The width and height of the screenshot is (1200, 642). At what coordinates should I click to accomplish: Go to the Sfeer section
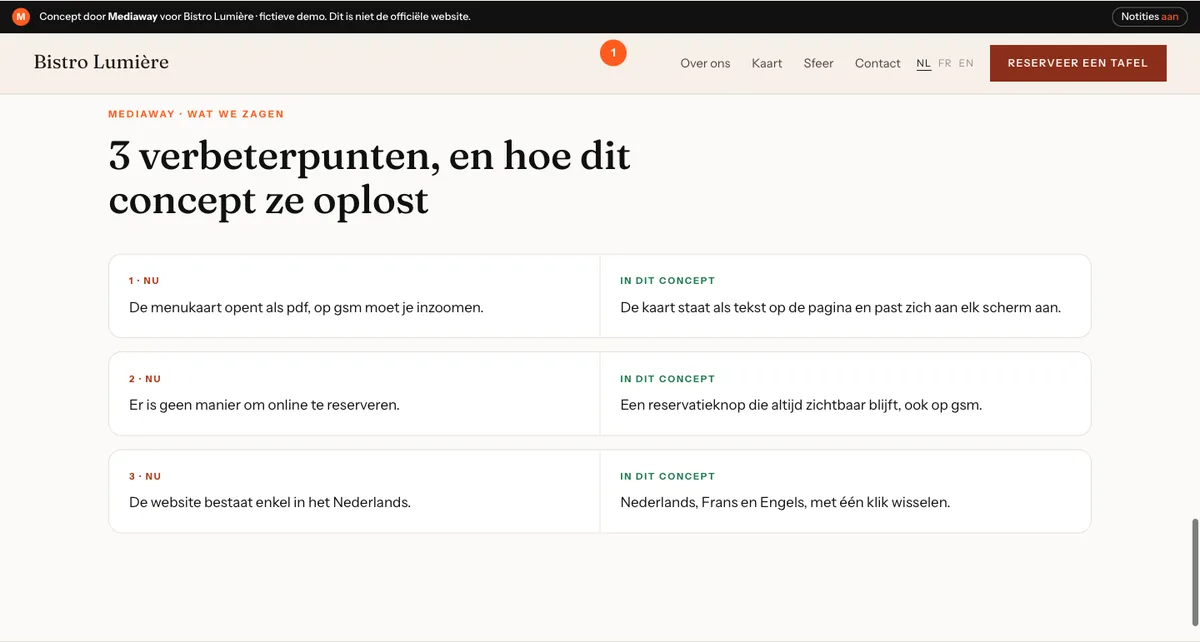(818, 63)
